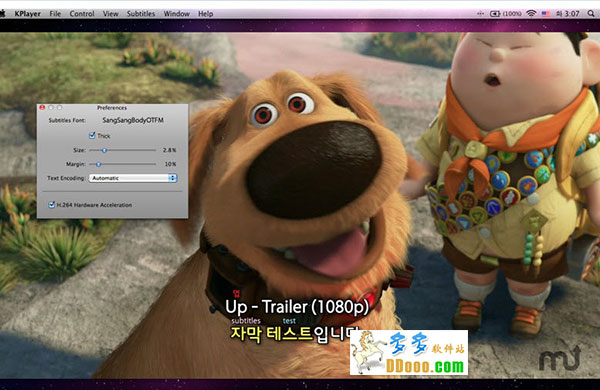Click the SangSangBodyOTFM subtitles font name
600x390 pixels.
coord(133,120)
